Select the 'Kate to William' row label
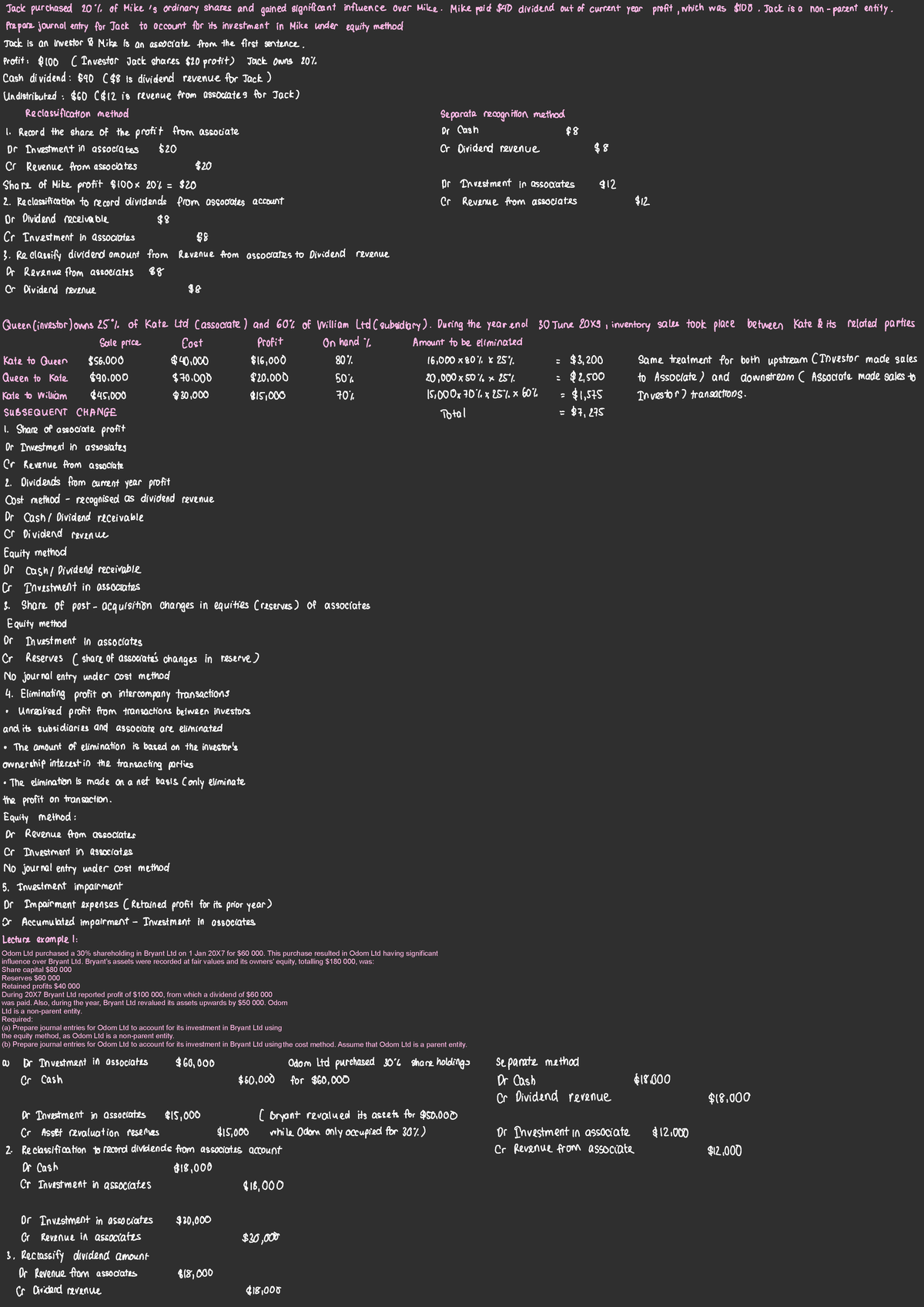This screenshot has width=924, height=1307. (36, 396)
